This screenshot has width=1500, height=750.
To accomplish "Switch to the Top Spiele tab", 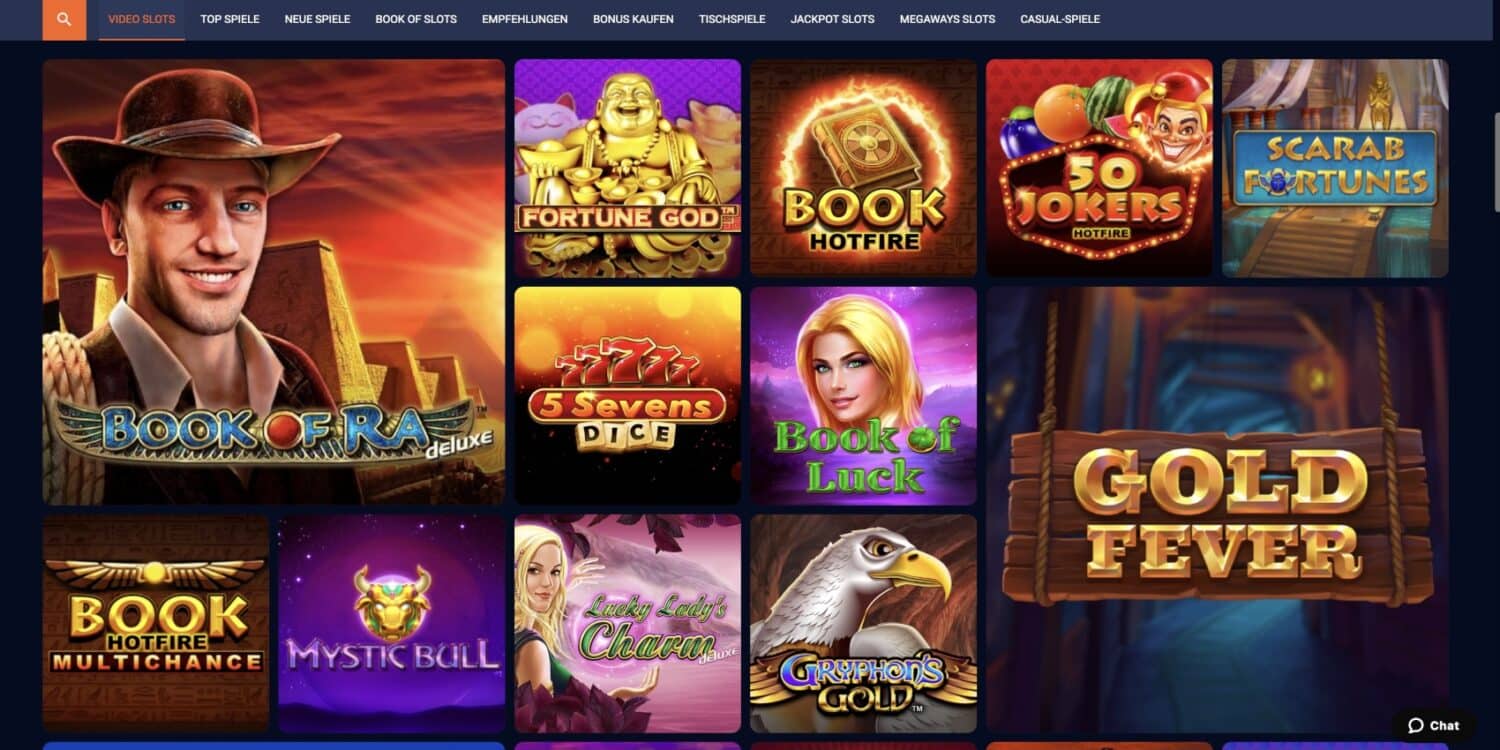I will pyautogui.click(x=230, y=19).
